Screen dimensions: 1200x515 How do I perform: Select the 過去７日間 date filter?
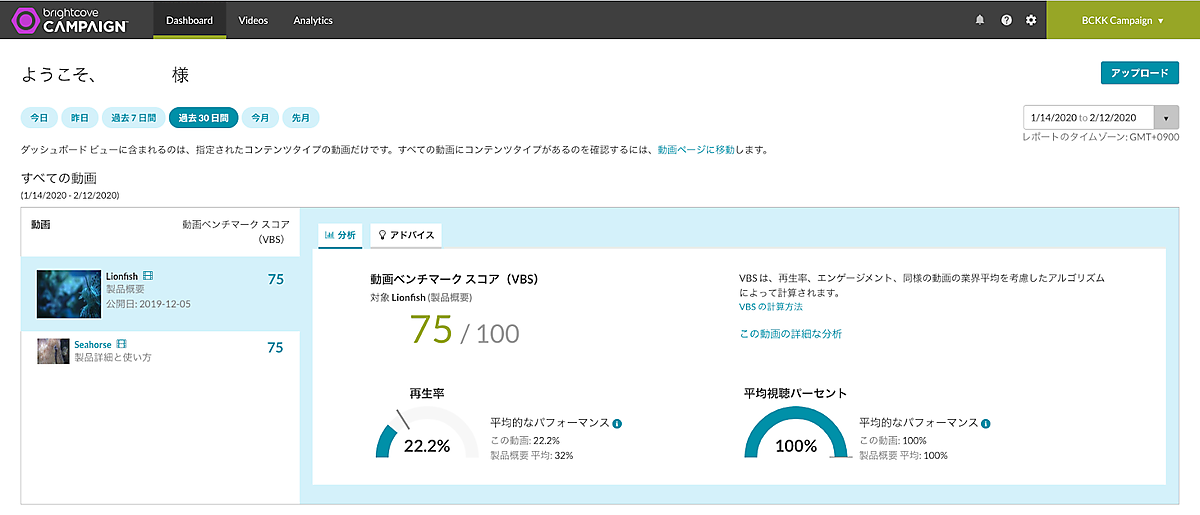pos(133,118)
